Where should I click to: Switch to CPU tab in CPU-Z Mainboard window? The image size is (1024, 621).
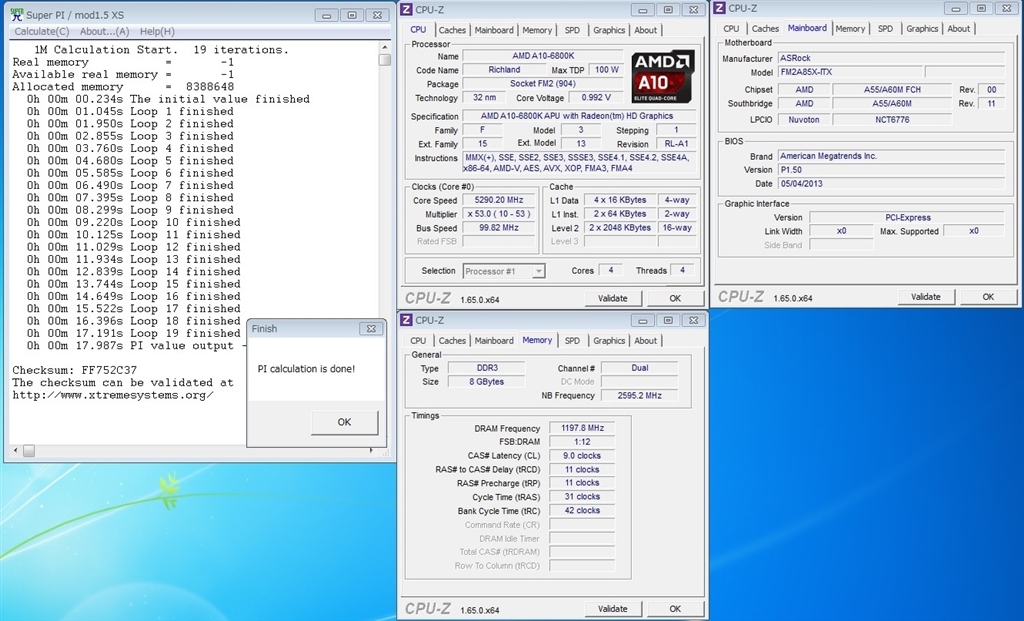click(731, 29)
